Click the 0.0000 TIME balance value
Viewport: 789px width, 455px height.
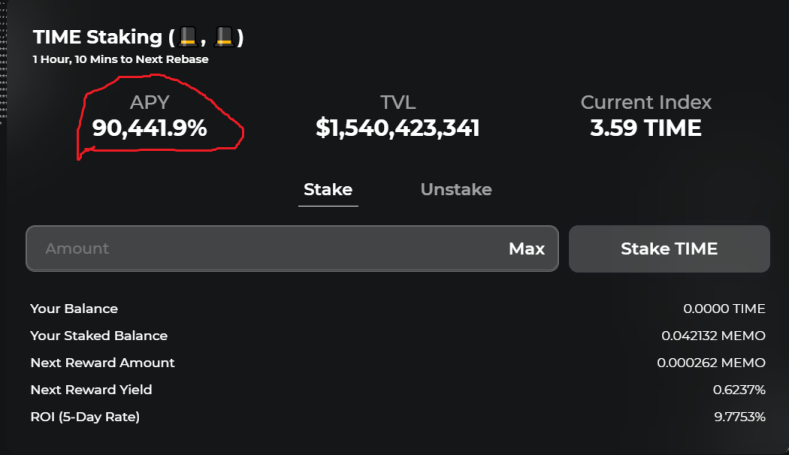click(724, 309)
